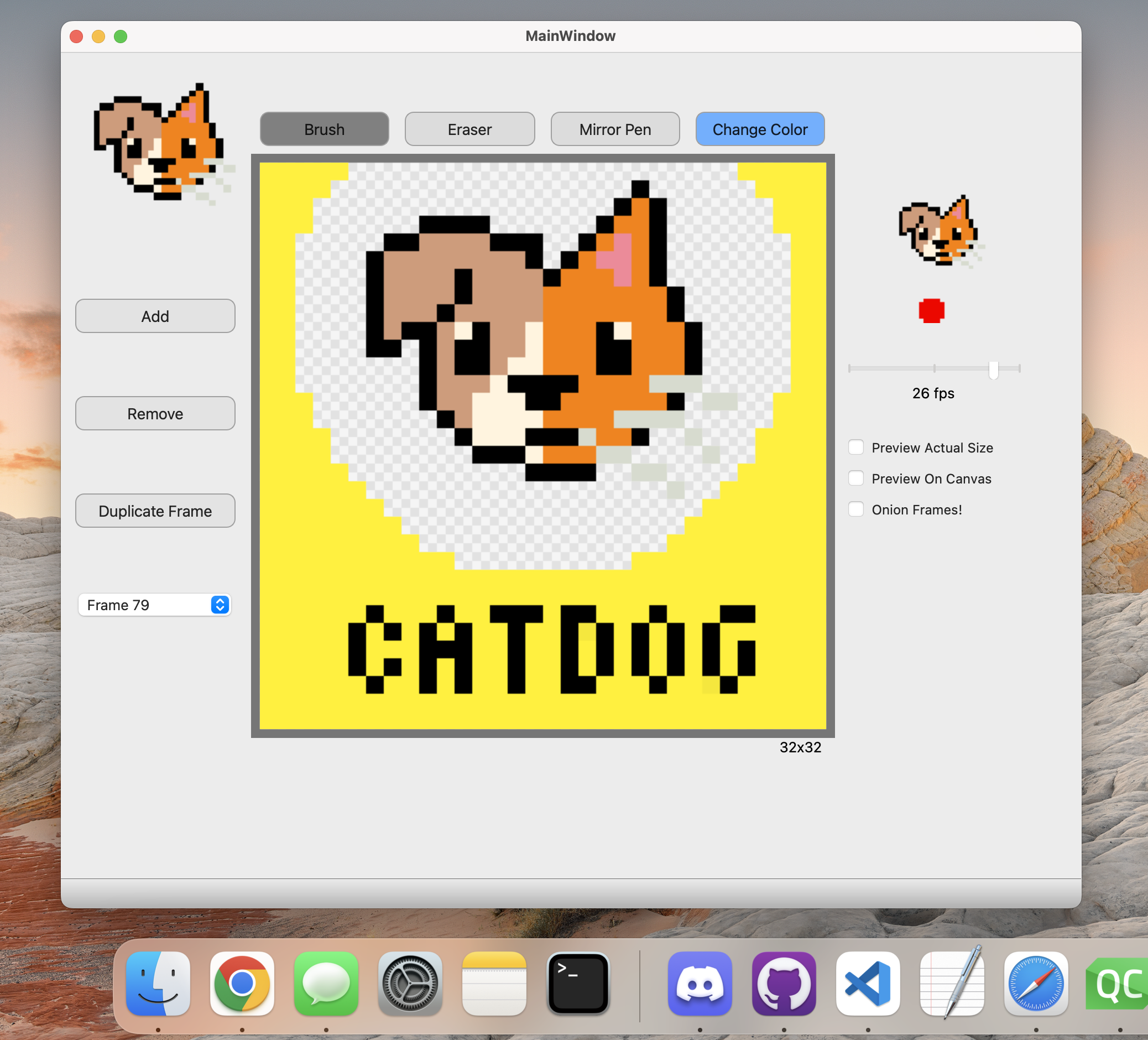Screen dimensions: 1148x1040
Task: Click the Duplicate Frame button
Action: 155,511
